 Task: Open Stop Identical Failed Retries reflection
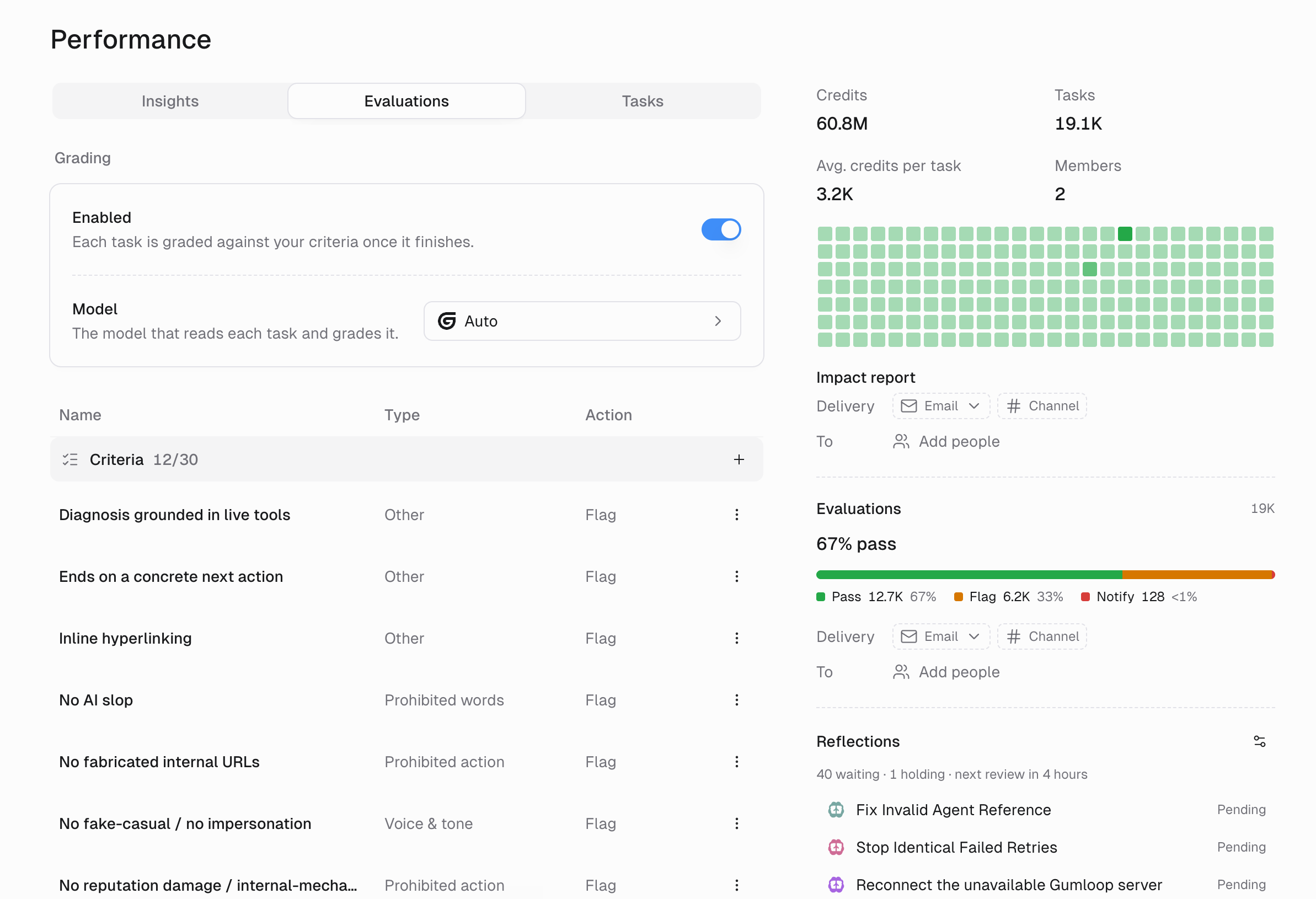(1046, 848)
